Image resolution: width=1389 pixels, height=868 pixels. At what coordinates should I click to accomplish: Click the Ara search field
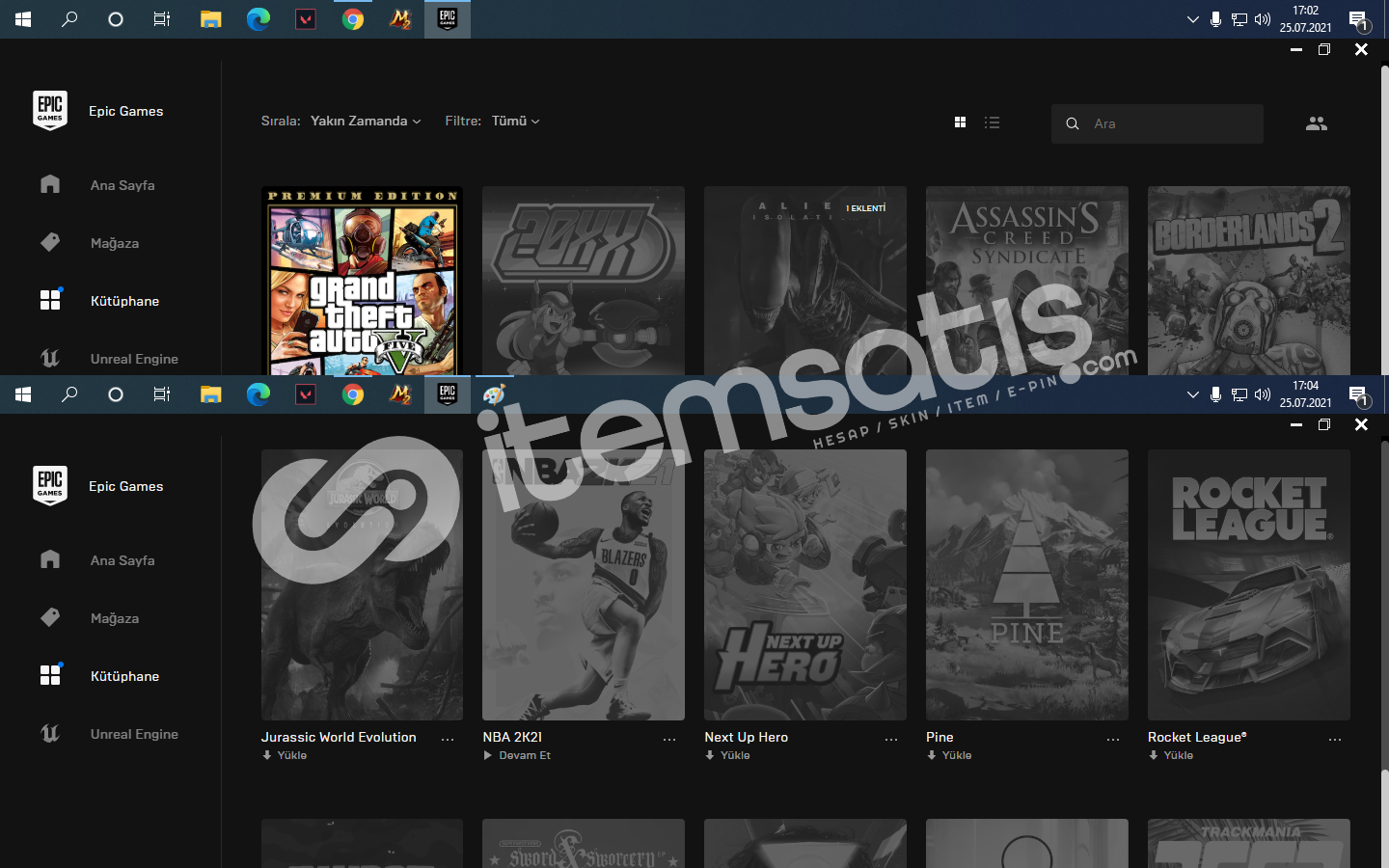click(1157, 123)
